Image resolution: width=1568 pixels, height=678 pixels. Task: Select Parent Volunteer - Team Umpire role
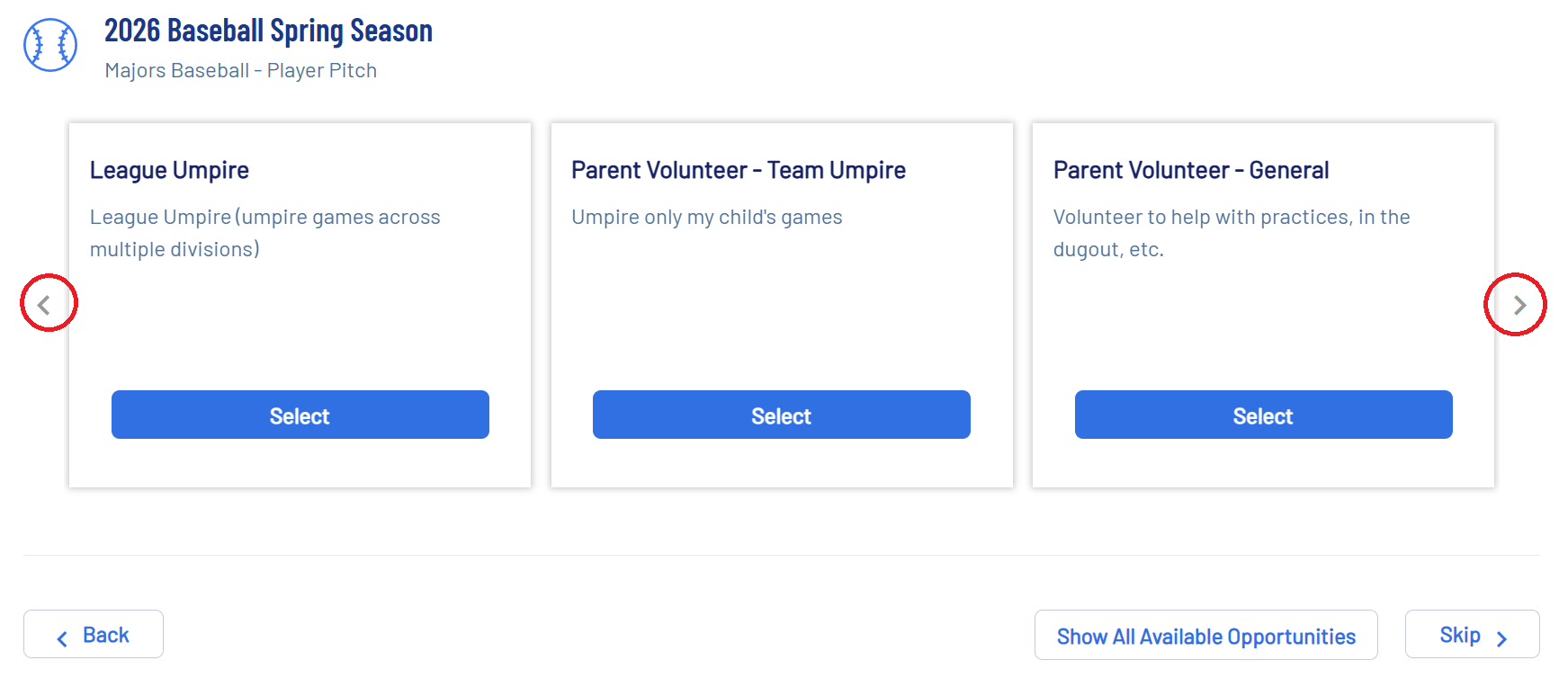pos(781,415)
